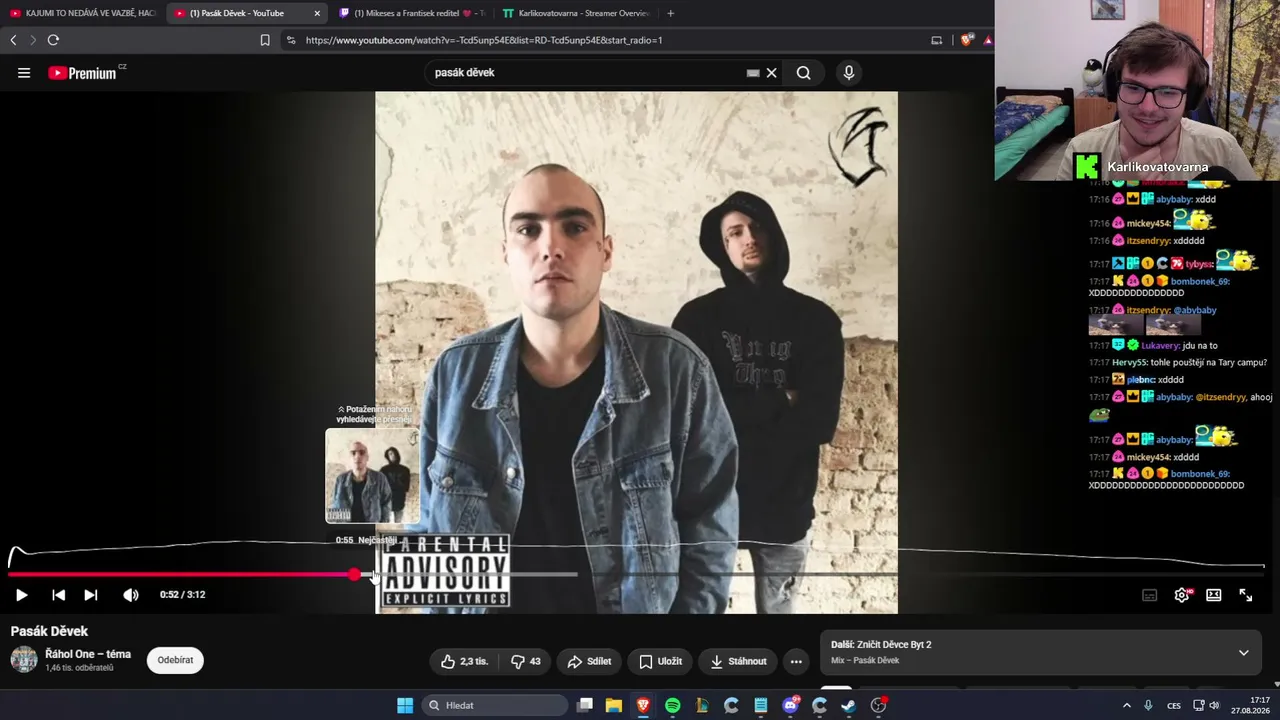Image resolution: width=1280 pixels, height=720 pixels.
Task: Dislike the video showing 43
Action: point(525,661)
